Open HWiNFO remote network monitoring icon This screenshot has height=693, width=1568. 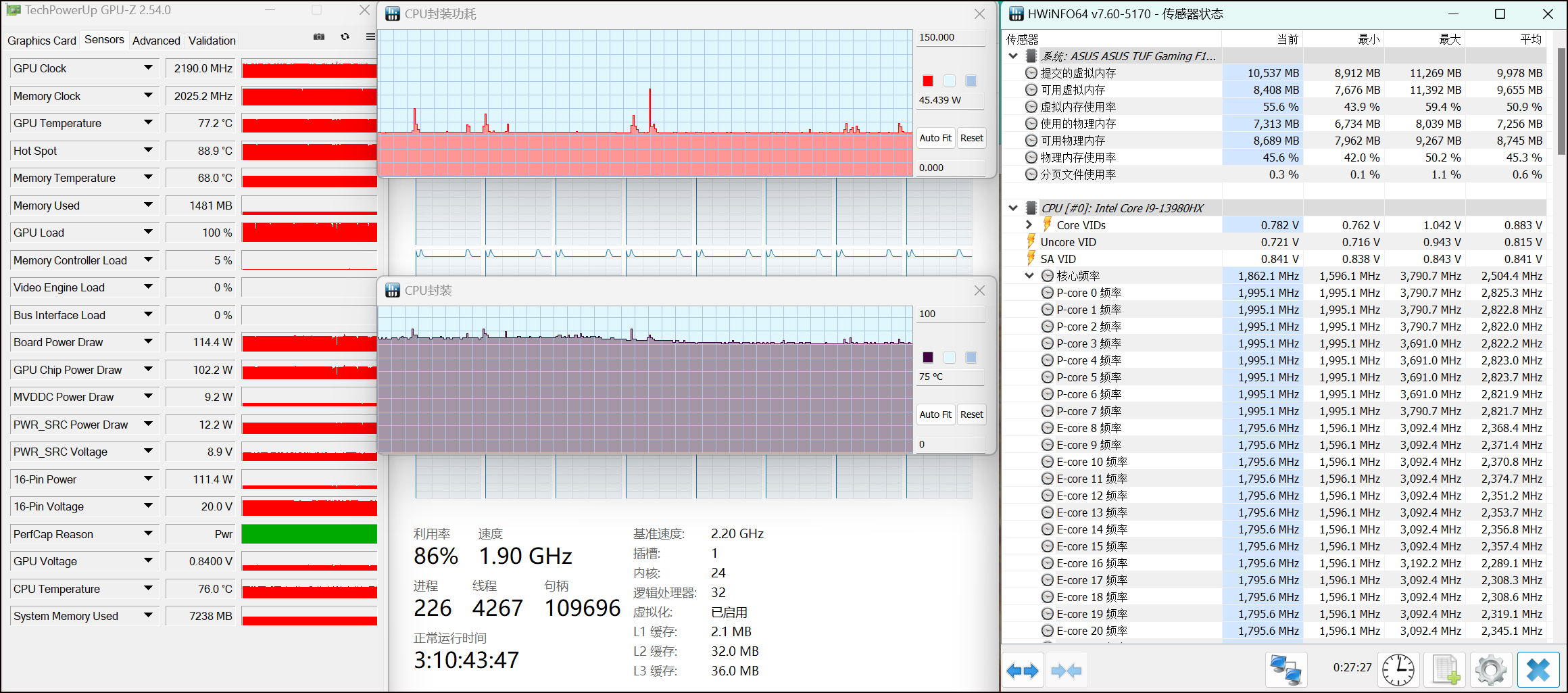pos(1285,671)
